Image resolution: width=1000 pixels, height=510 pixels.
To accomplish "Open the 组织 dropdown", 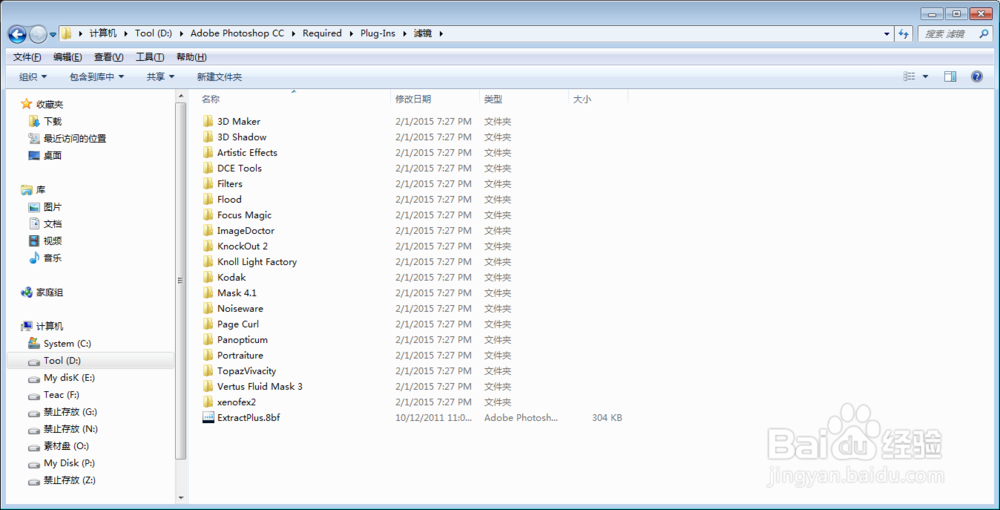I will pyautogui.click(x=33, y=76).
